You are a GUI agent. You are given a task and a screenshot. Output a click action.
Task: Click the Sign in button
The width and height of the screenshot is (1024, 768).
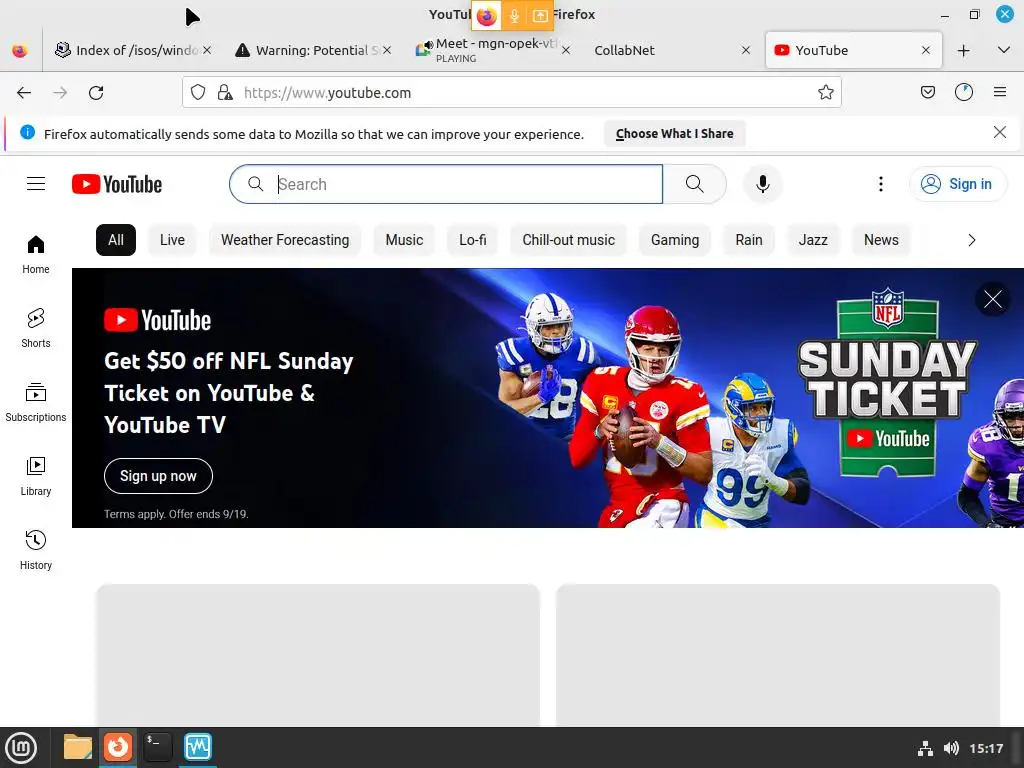tap(957, 184)
